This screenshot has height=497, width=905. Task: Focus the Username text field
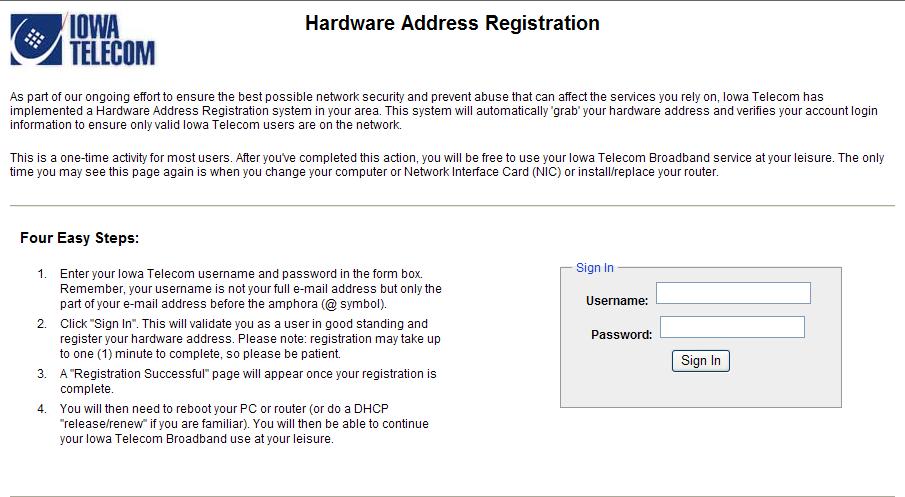pos(733,293)
